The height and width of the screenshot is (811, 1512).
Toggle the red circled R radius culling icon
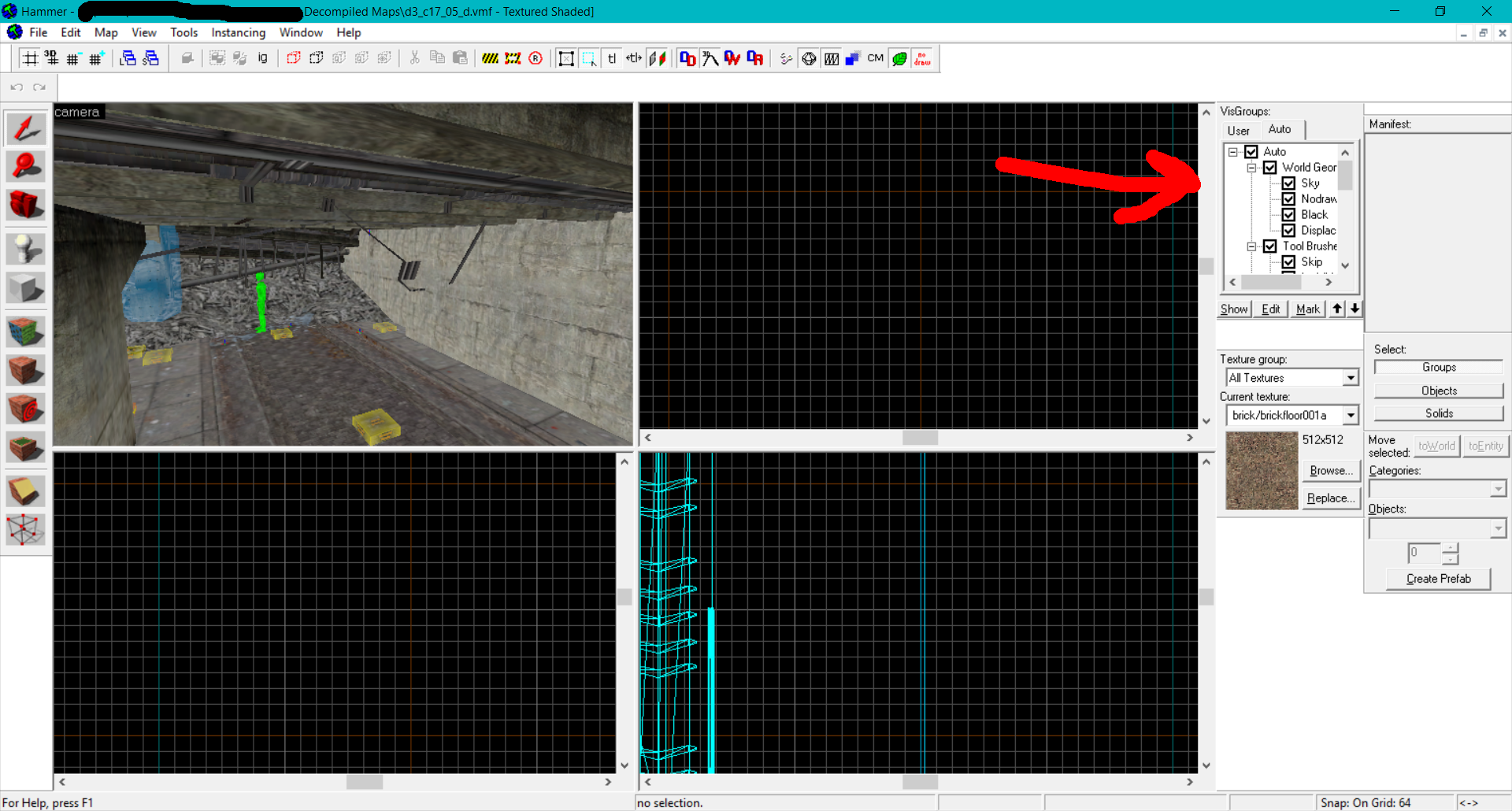[536, 58]
